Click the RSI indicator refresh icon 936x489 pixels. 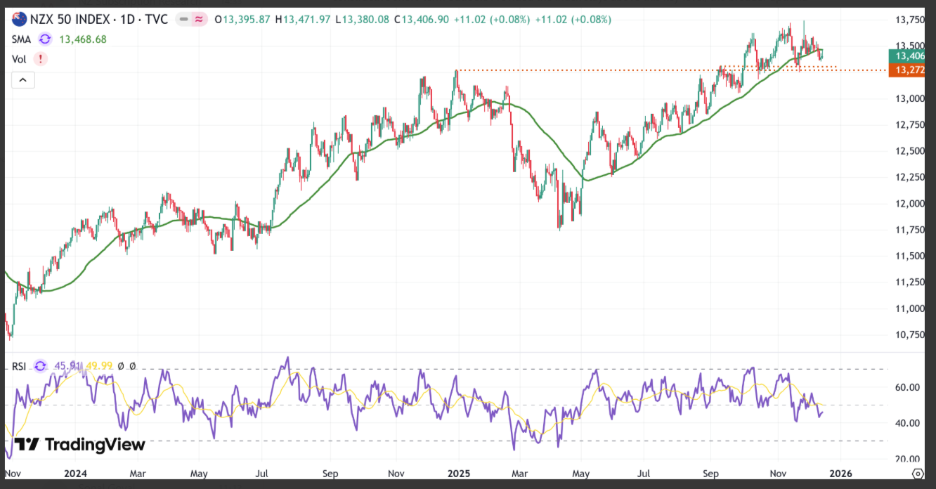pyautogui.click(x=40, y=366)
